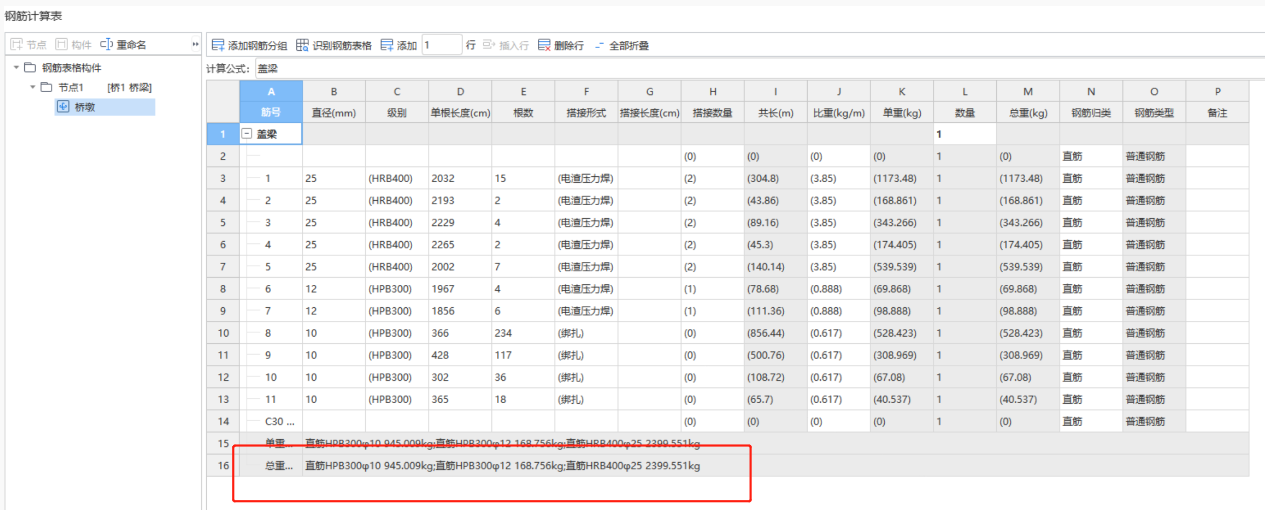1265x510 pixels.
Task: Click the 添加 row icon
Action: [x=386, y=45]
